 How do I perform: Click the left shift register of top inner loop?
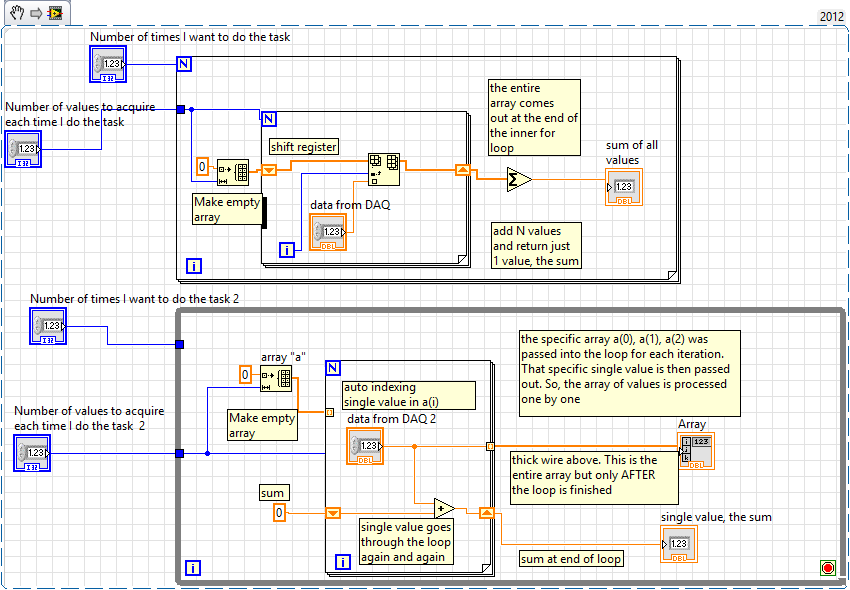(x=269, y=170)
